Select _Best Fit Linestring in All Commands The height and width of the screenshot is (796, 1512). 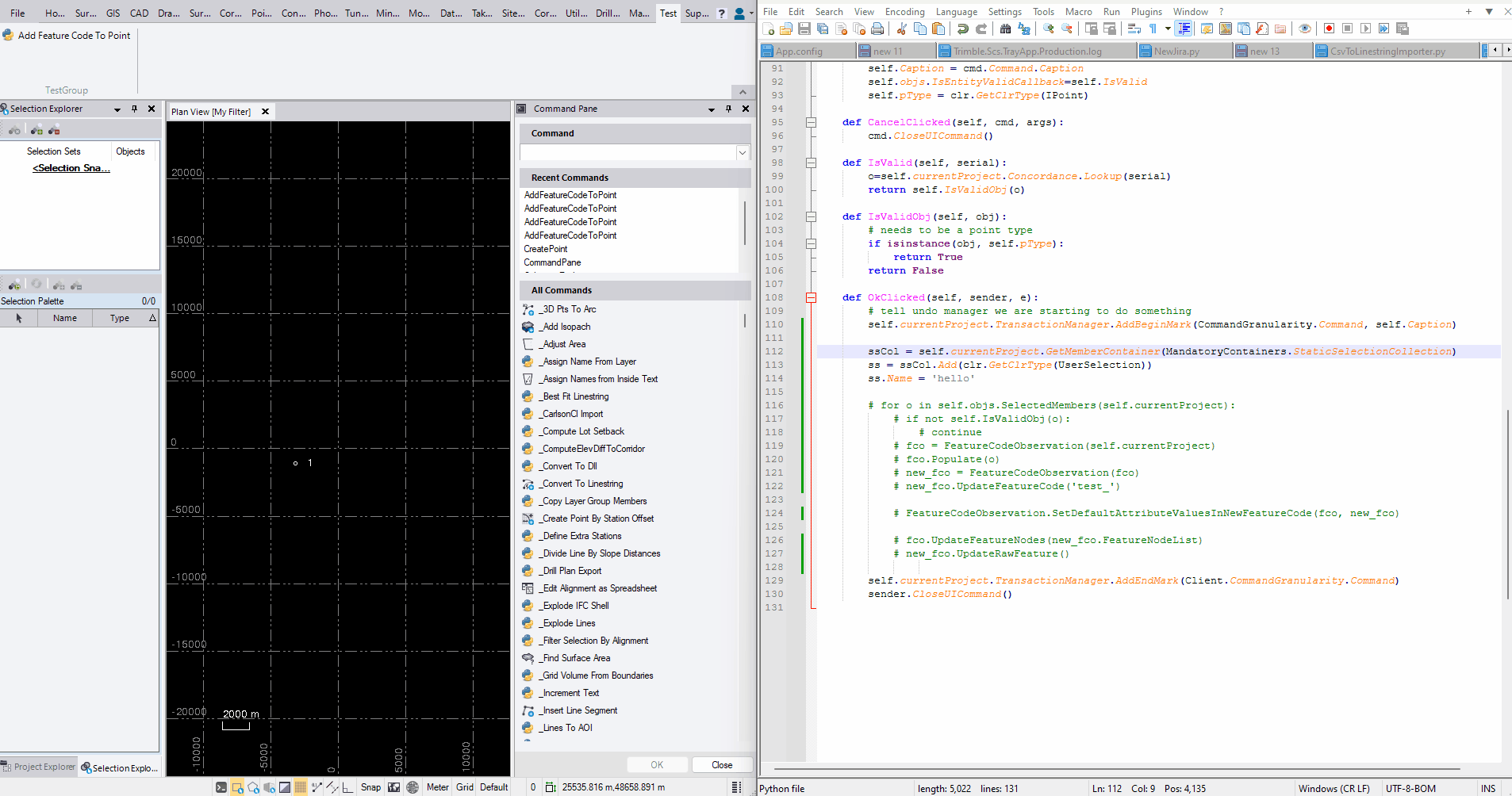point(575,396)
